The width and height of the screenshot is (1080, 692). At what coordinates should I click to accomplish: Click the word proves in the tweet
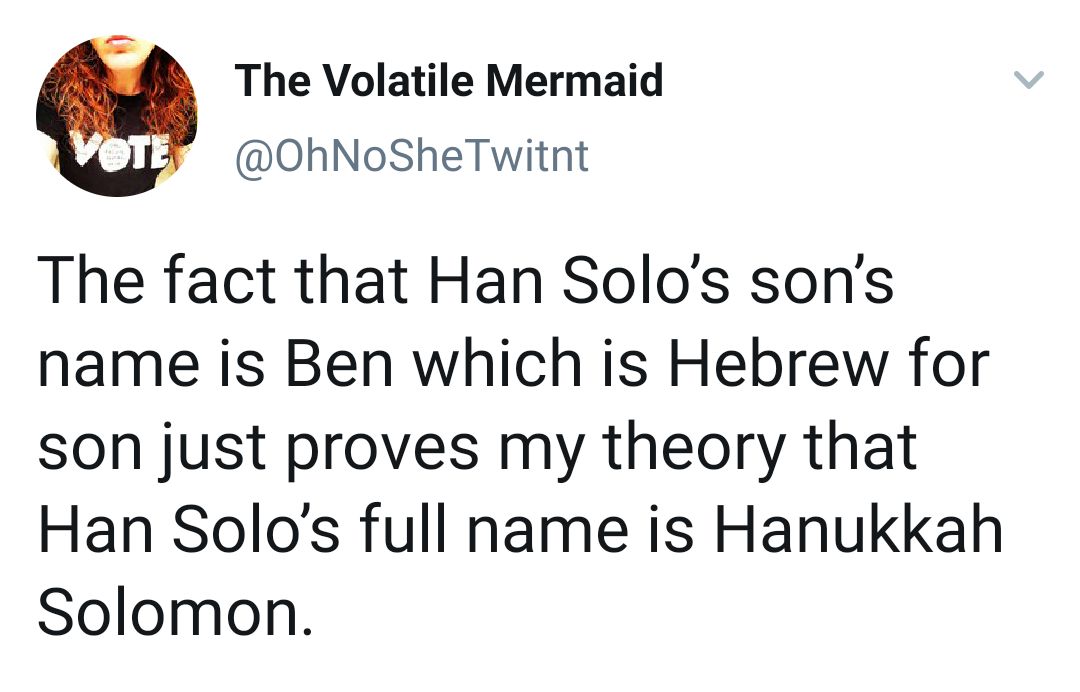click(x=382, y=450)
